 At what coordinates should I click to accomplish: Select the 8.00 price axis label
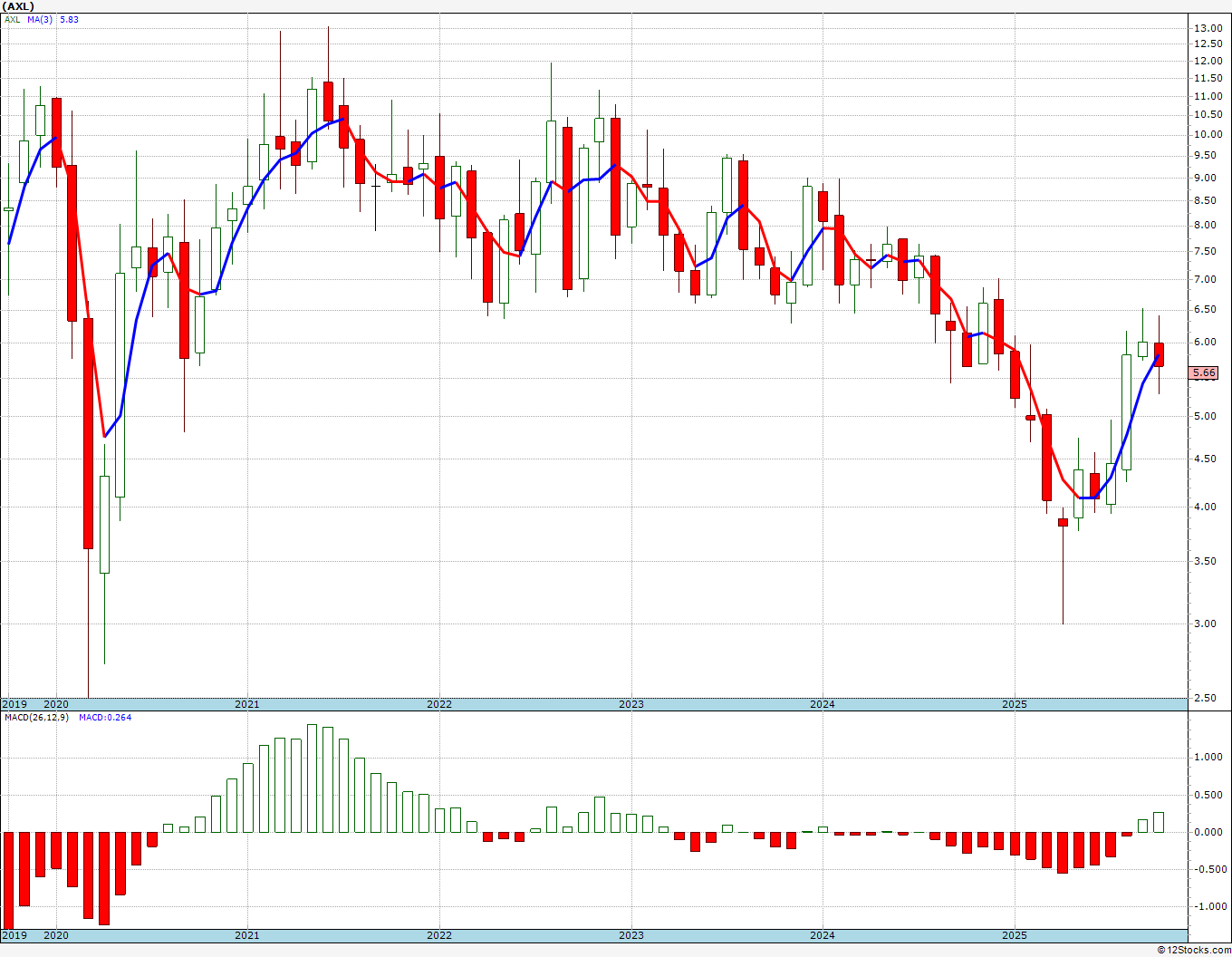point(1205,225)
